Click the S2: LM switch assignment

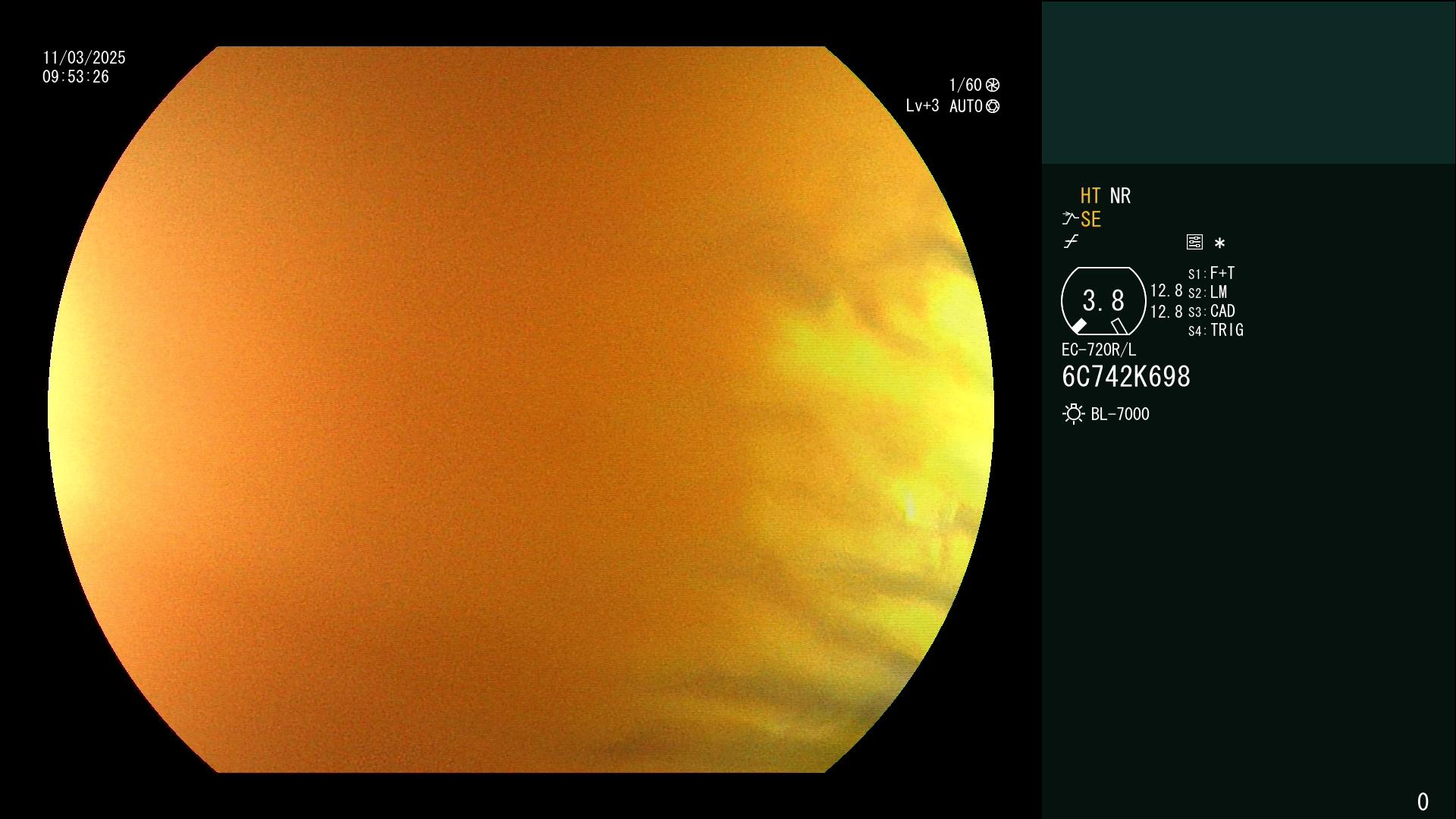point(1207,292)
